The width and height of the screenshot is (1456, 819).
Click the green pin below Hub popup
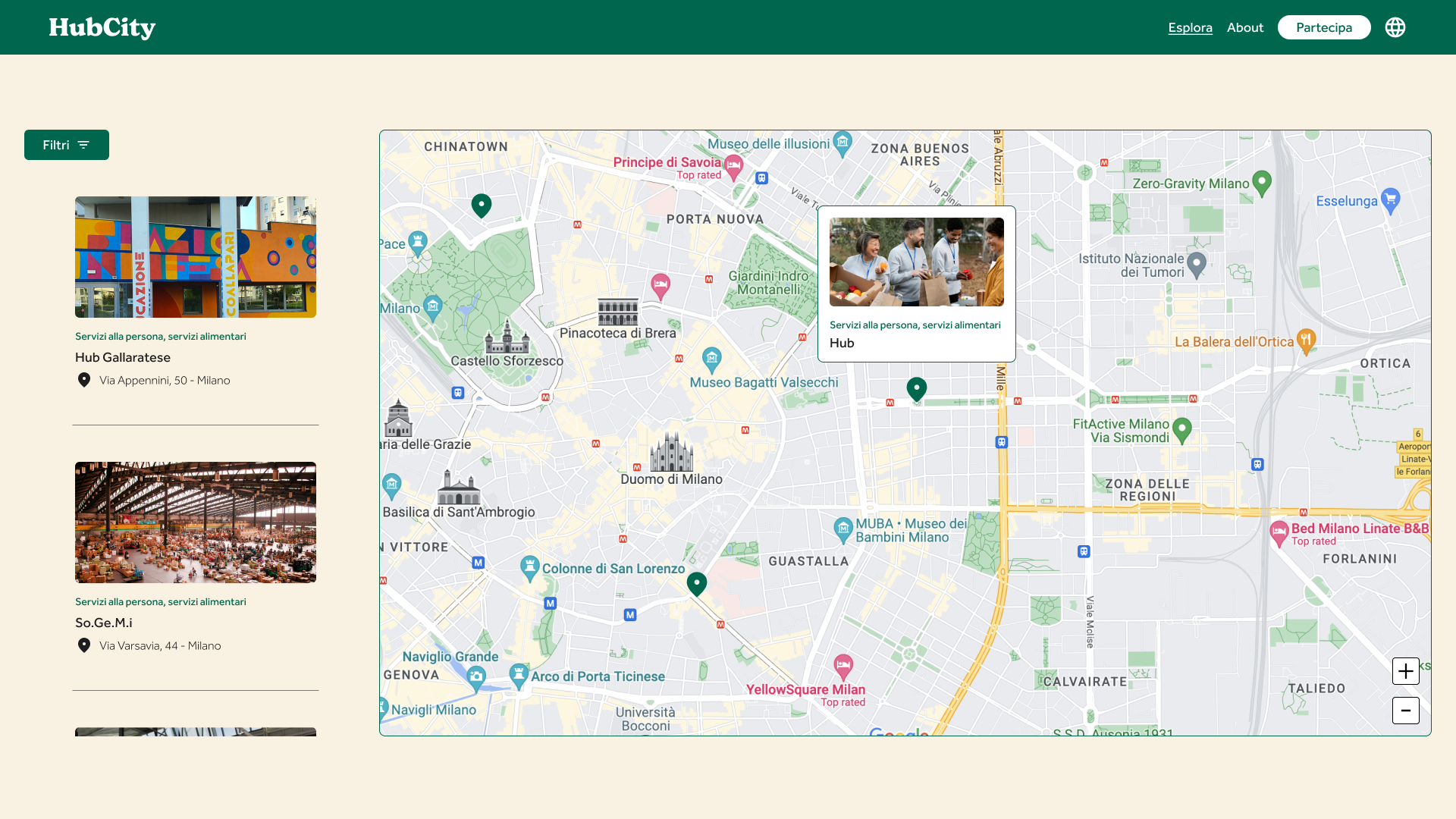pyautogui.click(x=917, y=389)
